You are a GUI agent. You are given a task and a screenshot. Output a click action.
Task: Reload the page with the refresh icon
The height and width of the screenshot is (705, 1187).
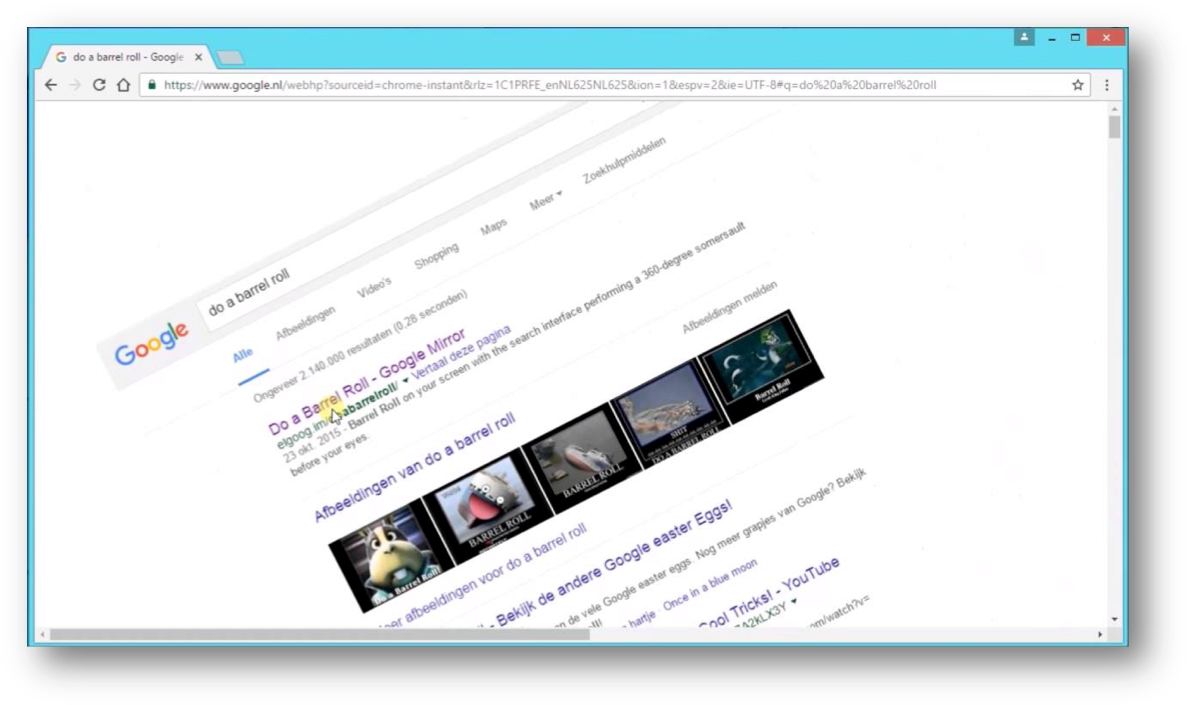(x=99, y=85)
